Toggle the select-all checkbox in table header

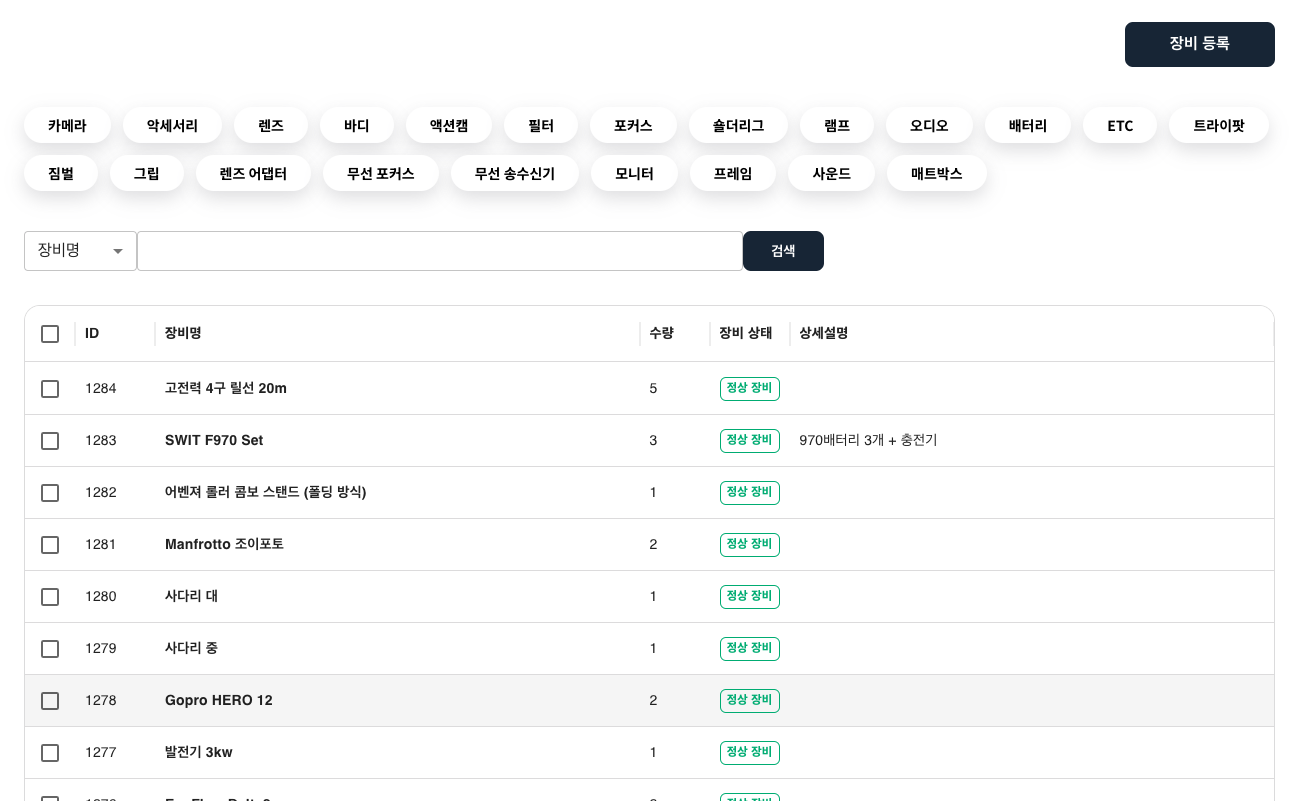(x=50, y=334)
